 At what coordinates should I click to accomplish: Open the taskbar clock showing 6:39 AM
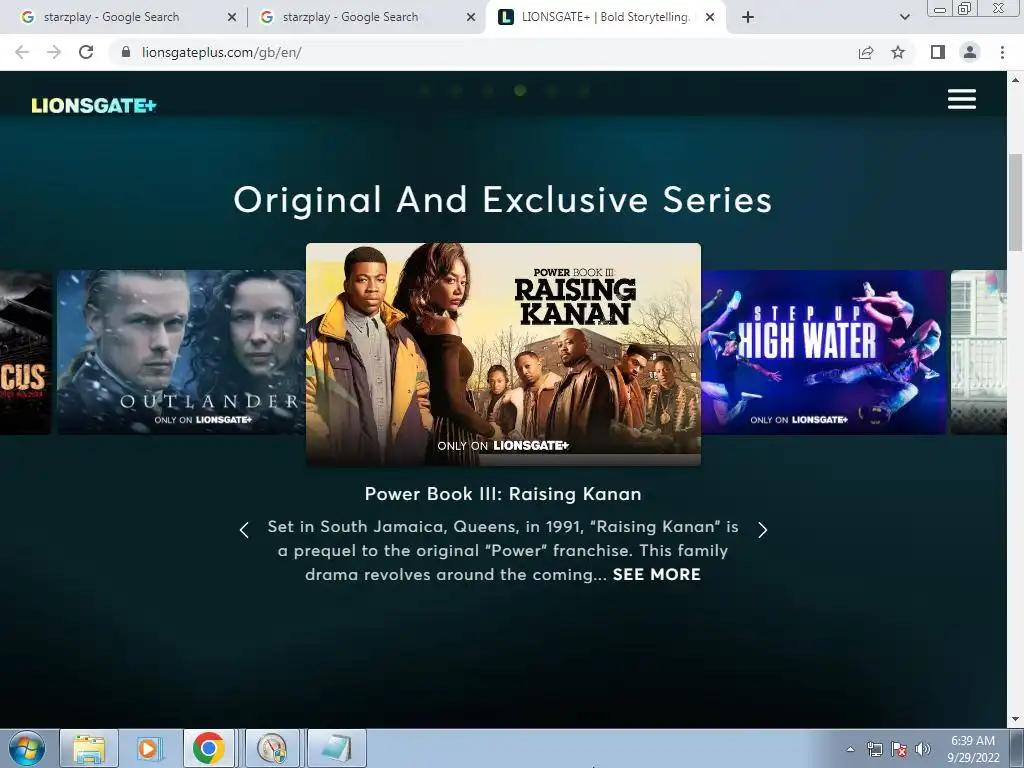(973, 749)
